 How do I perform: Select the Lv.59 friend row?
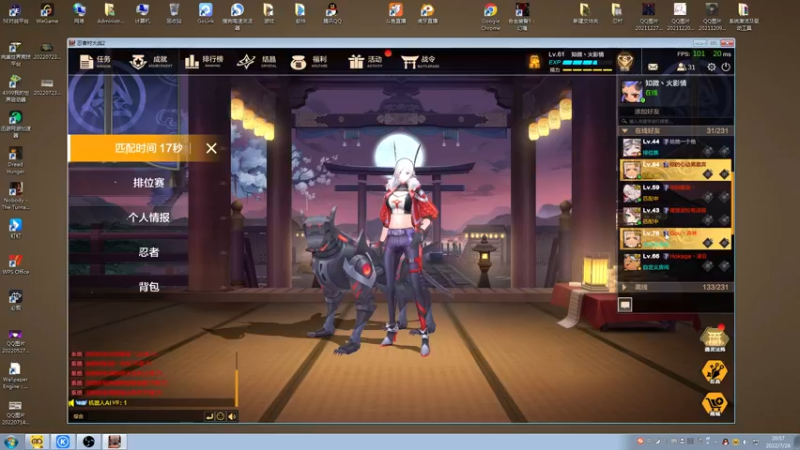pos(676,193)
